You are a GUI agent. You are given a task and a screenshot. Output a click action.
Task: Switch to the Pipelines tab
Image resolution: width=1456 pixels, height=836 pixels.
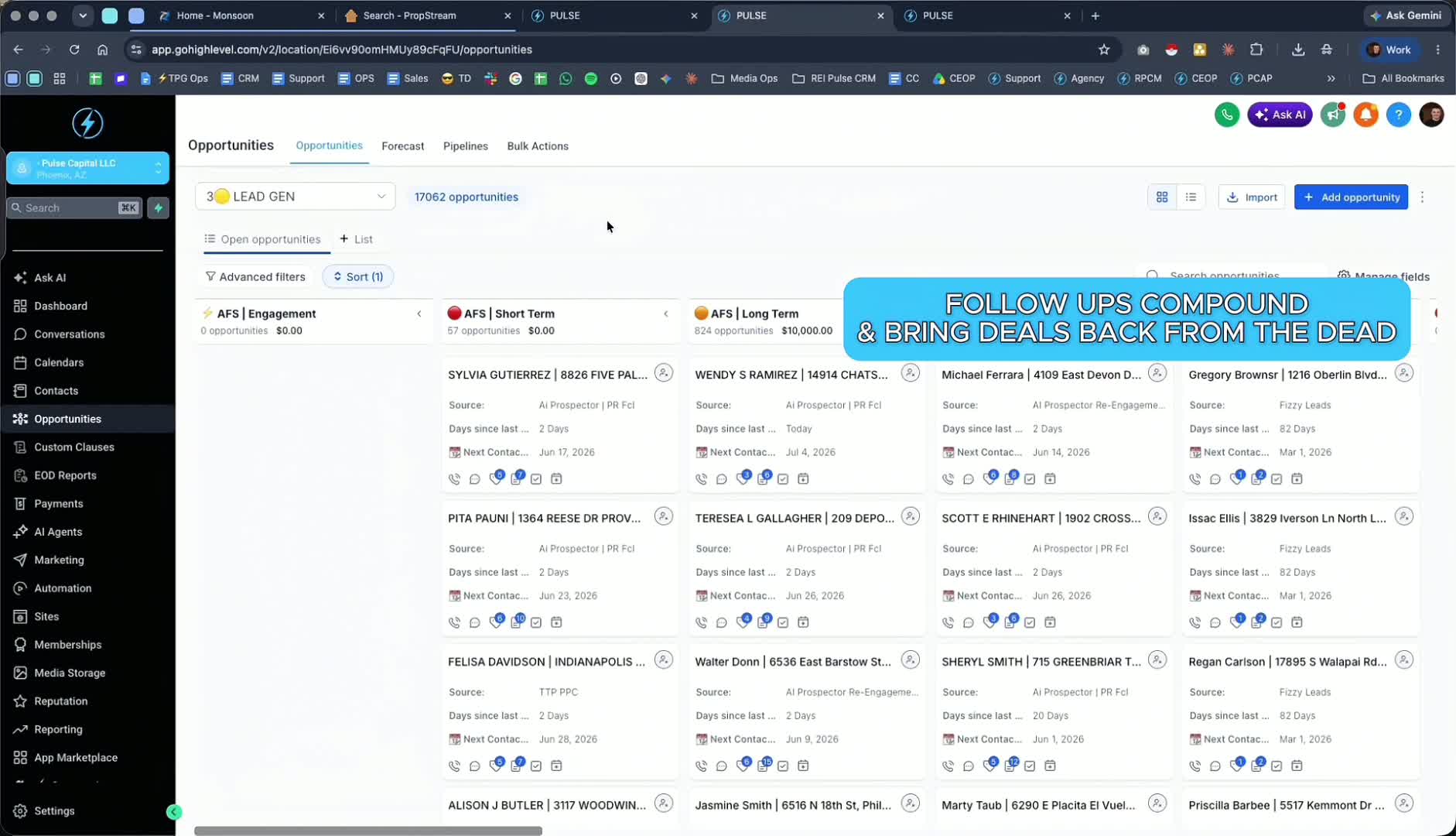(x=465, y=146)
